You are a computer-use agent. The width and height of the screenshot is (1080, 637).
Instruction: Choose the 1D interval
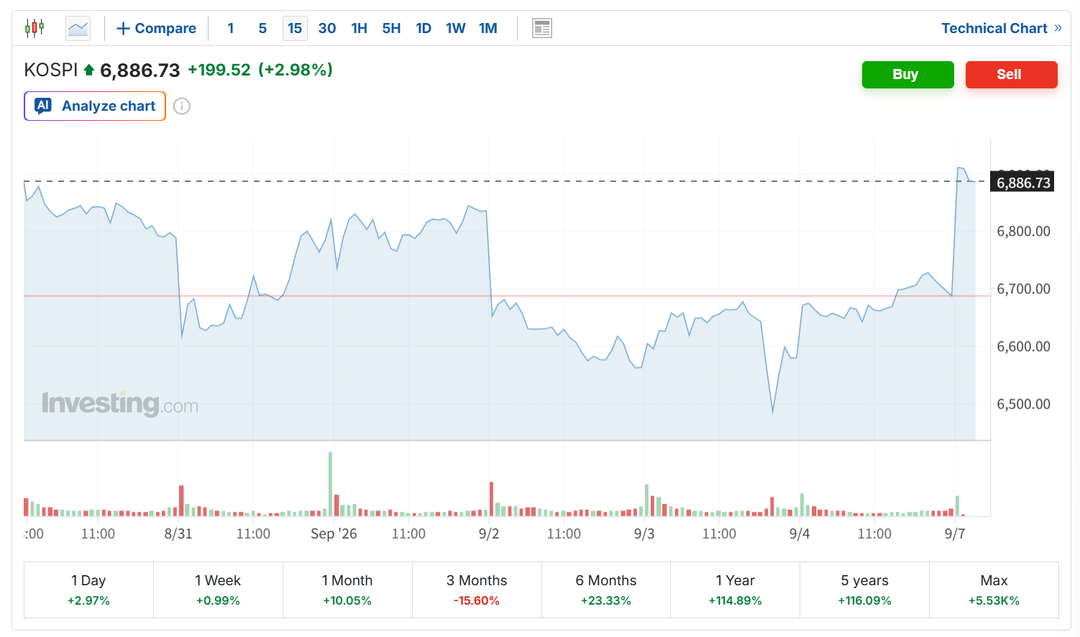[424, 28]
